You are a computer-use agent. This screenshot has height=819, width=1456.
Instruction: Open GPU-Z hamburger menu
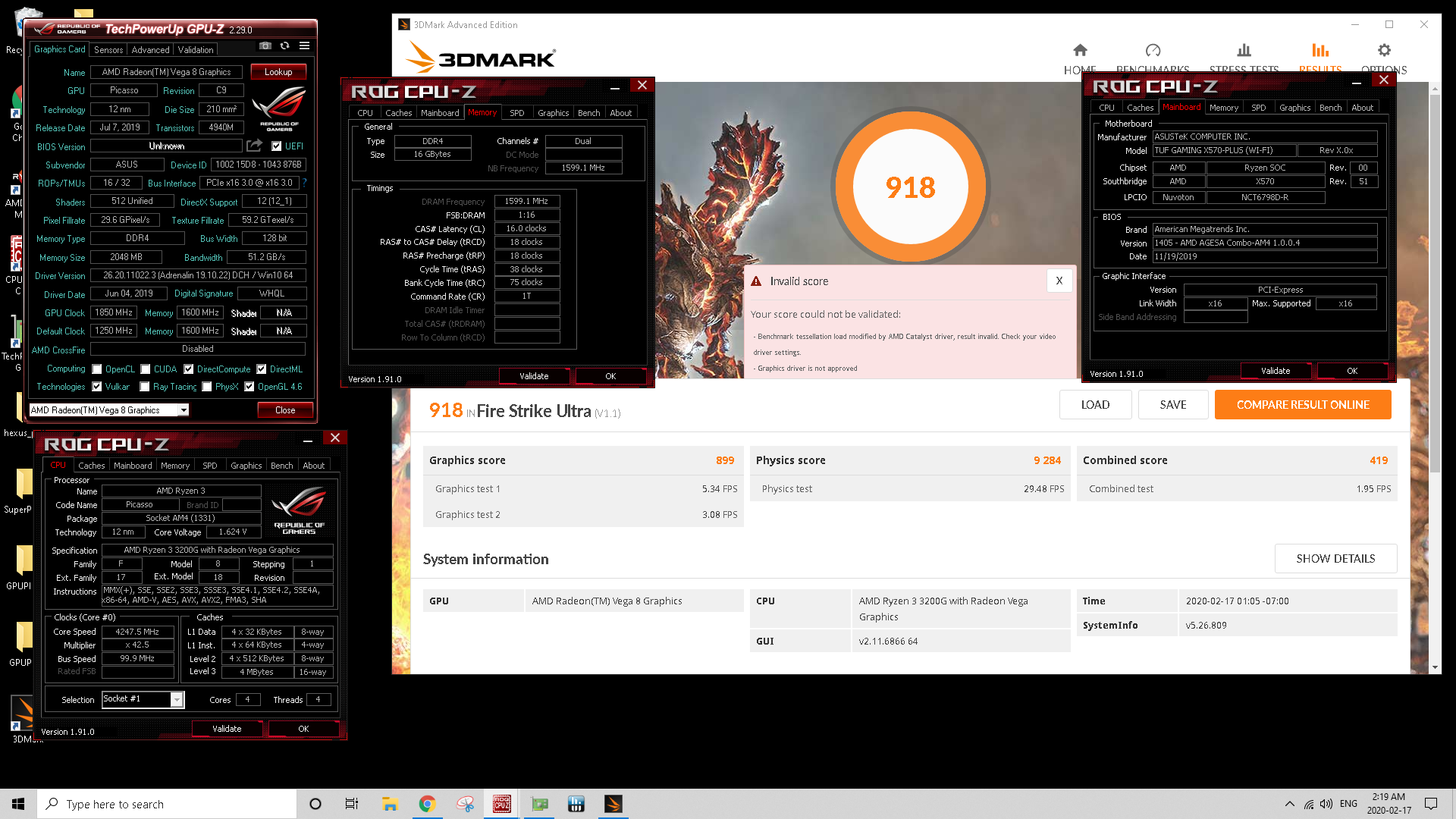coord(304,46)
